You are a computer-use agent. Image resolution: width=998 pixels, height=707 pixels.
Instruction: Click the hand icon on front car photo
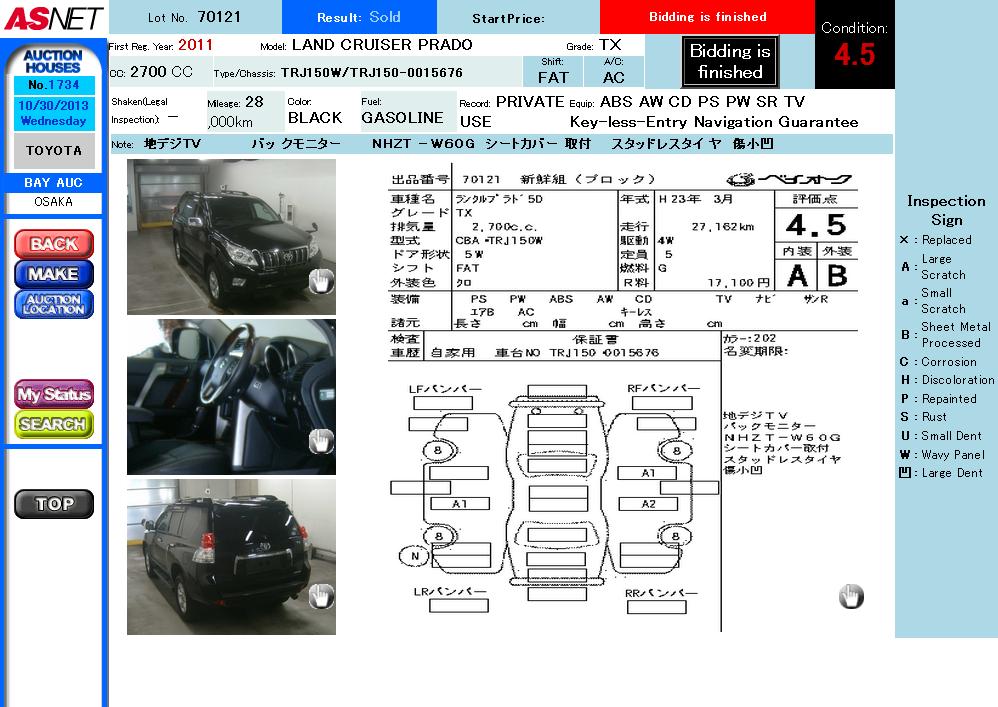click(x=320, y=281)
